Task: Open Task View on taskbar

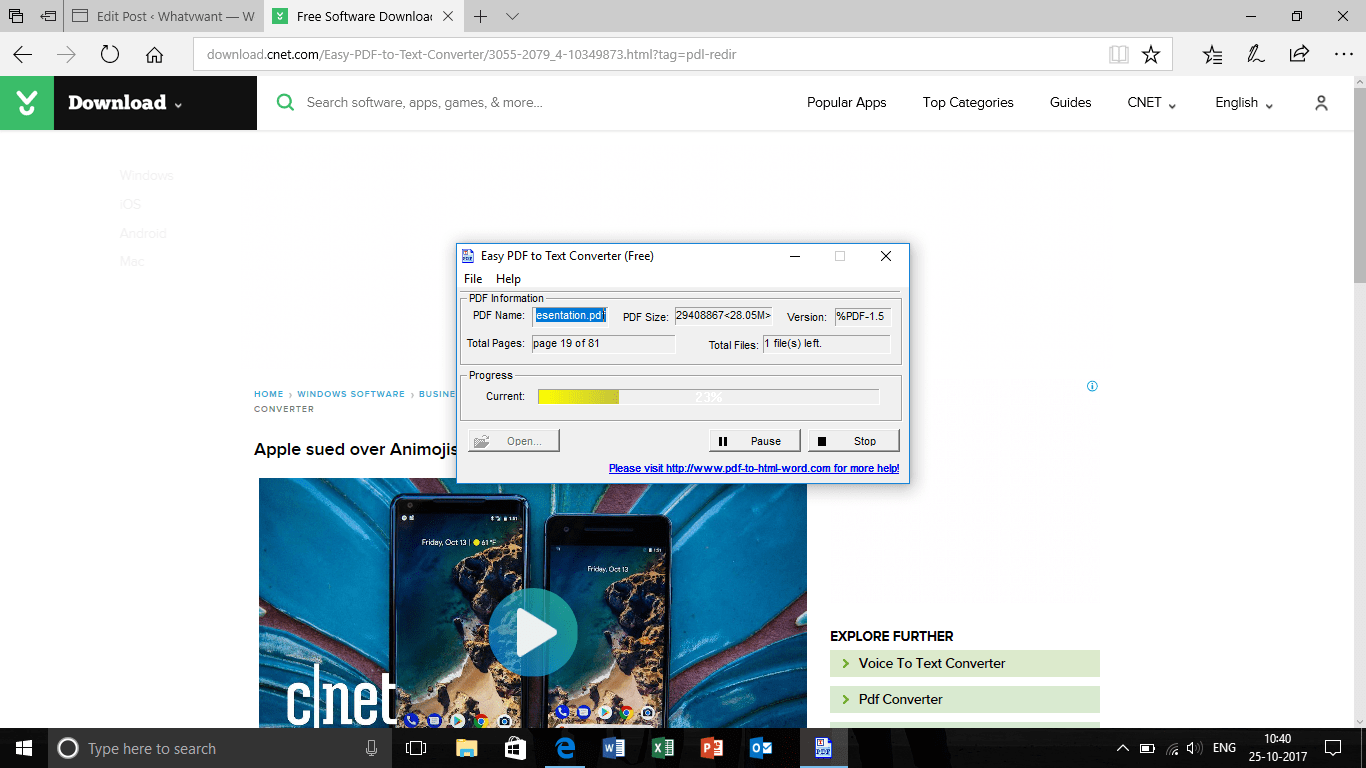Action: [416, 748]
